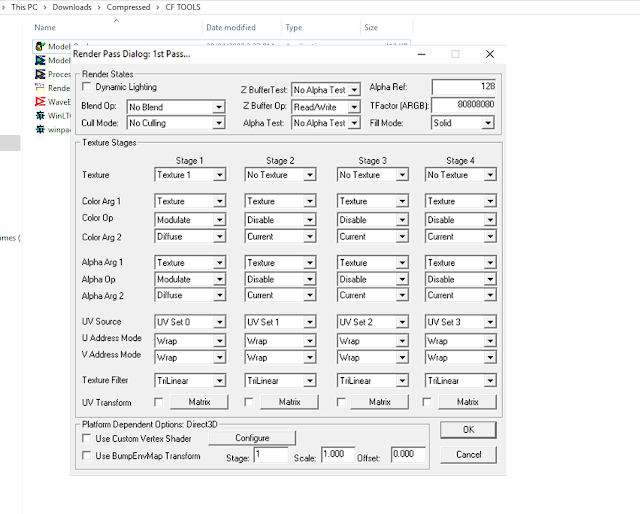
Task: Enable Use BumpEnvMap Transform
Action: pyautogui.click(x=87, y=455)
